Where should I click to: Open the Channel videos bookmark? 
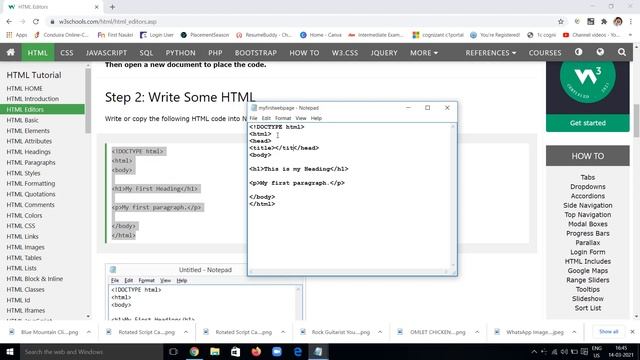tap(590, 35)
